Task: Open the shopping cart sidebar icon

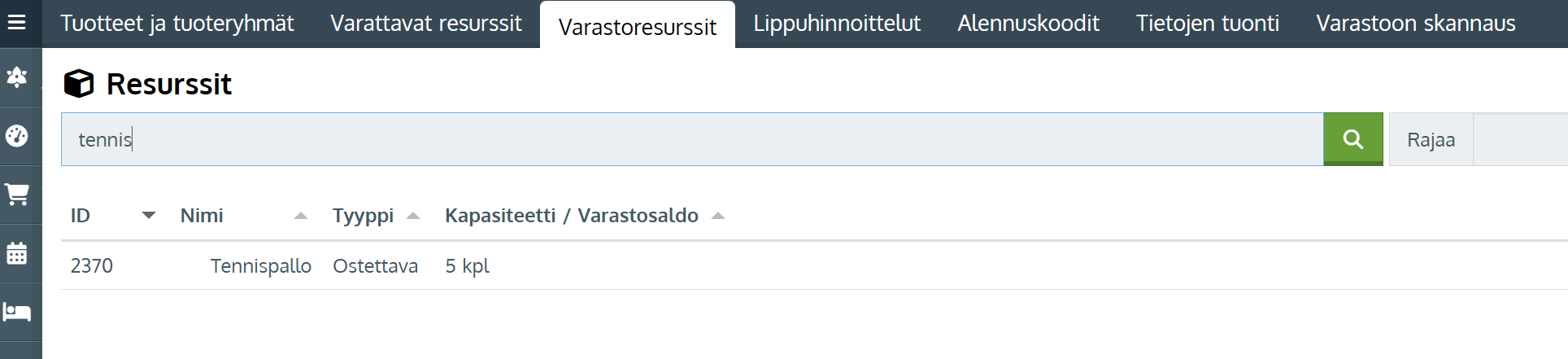Action: tap(17, 195)
